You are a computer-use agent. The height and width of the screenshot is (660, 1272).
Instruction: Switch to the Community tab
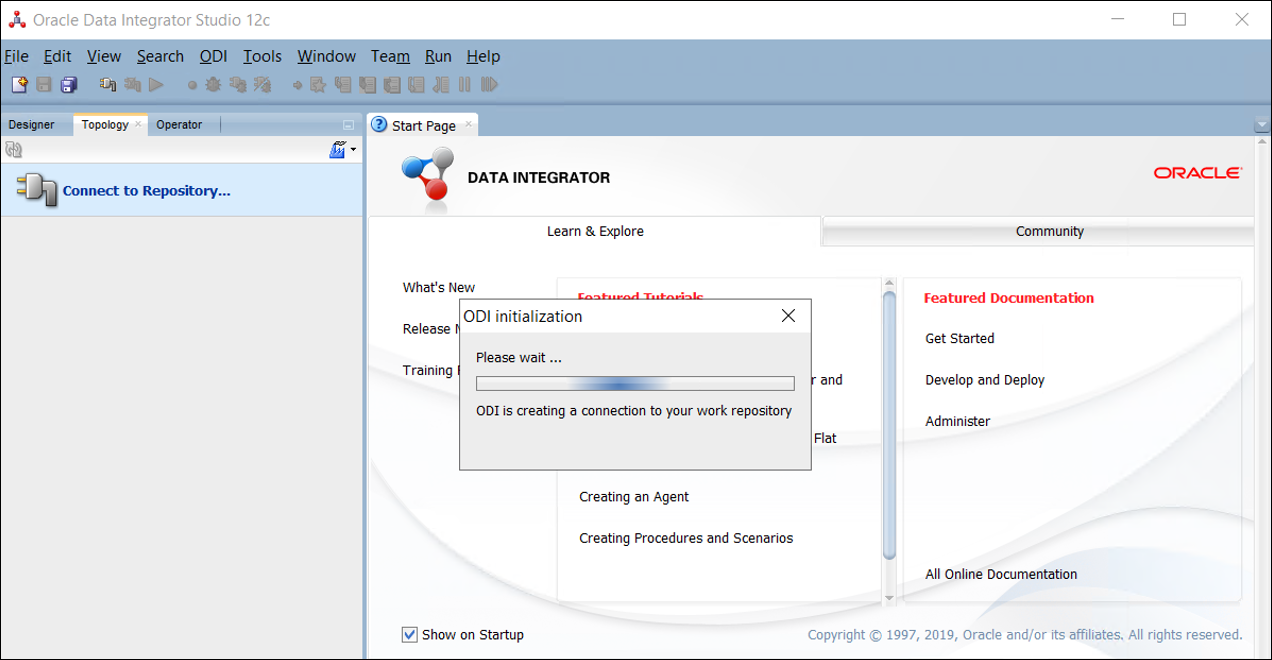point(1049,231)
